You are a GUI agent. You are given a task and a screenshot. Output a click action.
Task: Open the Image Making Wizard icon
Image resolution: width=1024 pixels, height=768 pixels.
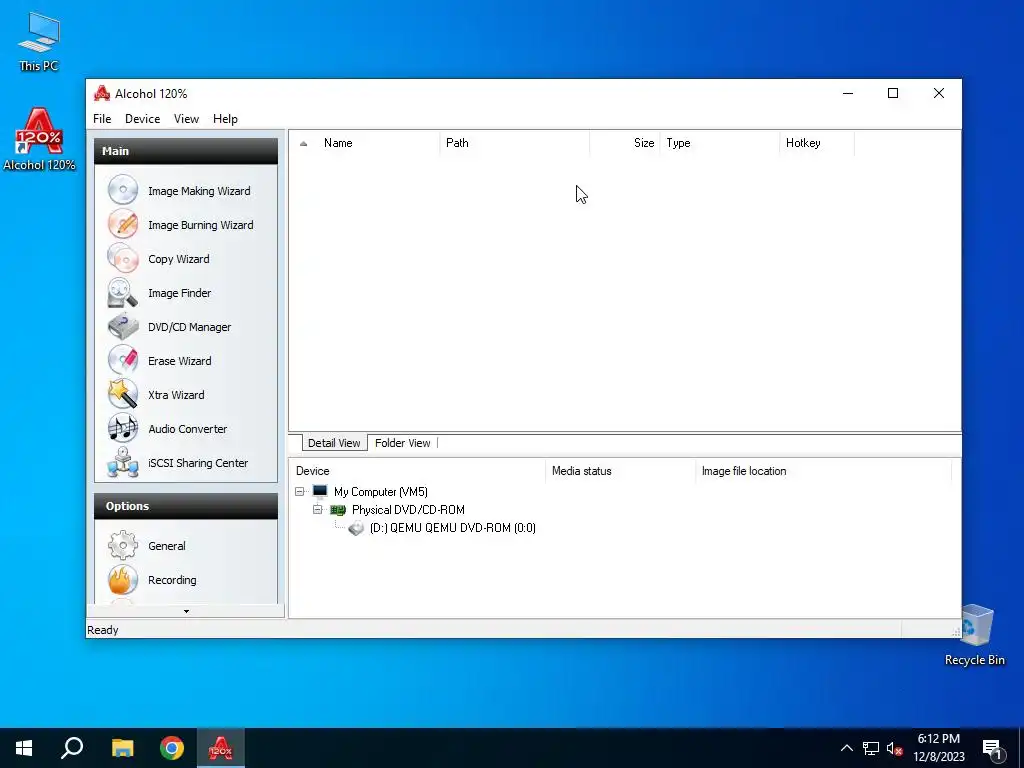point(123,191)
